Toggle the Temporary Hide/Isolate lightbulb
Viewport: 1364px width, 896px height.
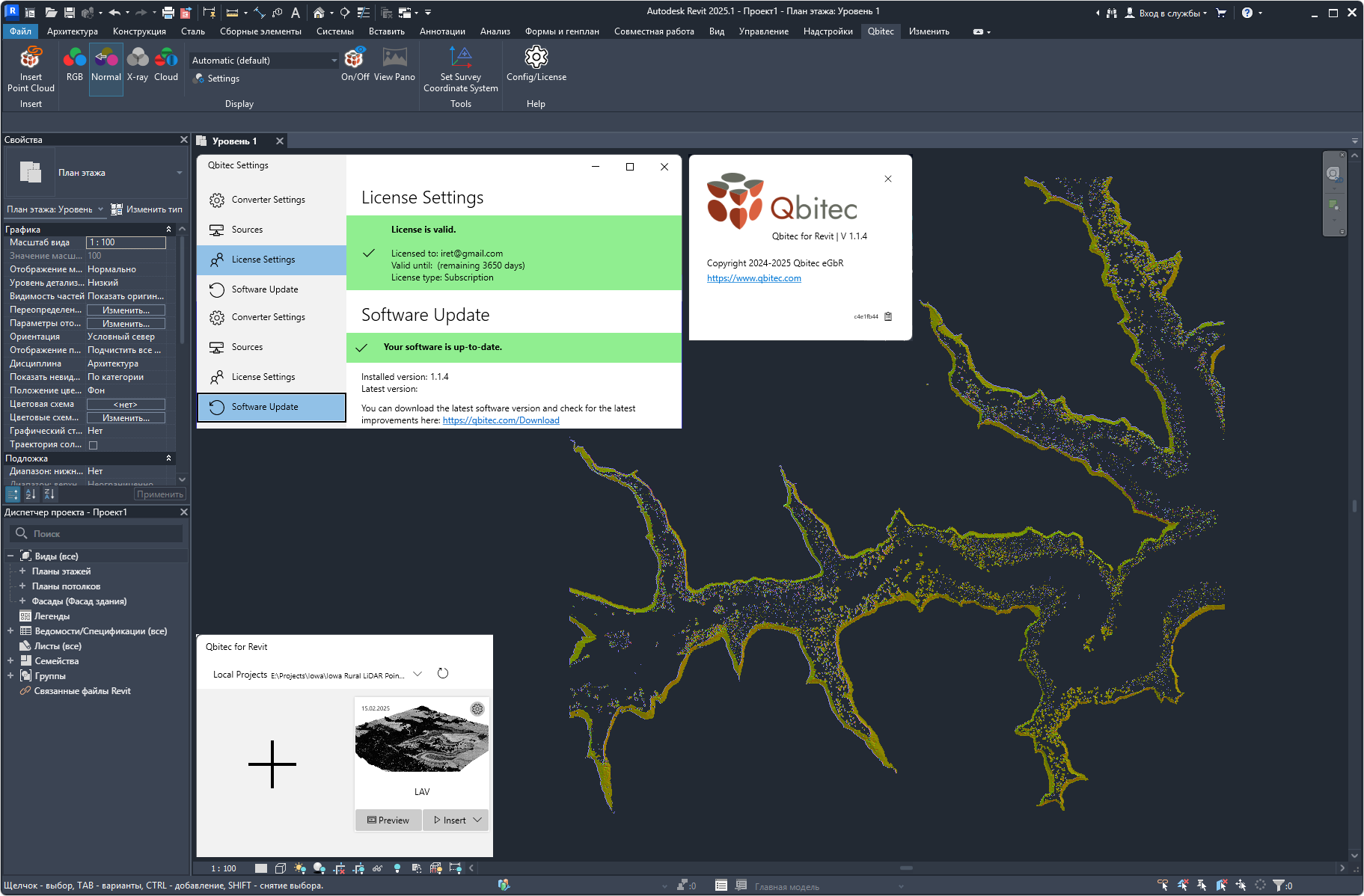(397, 868)
